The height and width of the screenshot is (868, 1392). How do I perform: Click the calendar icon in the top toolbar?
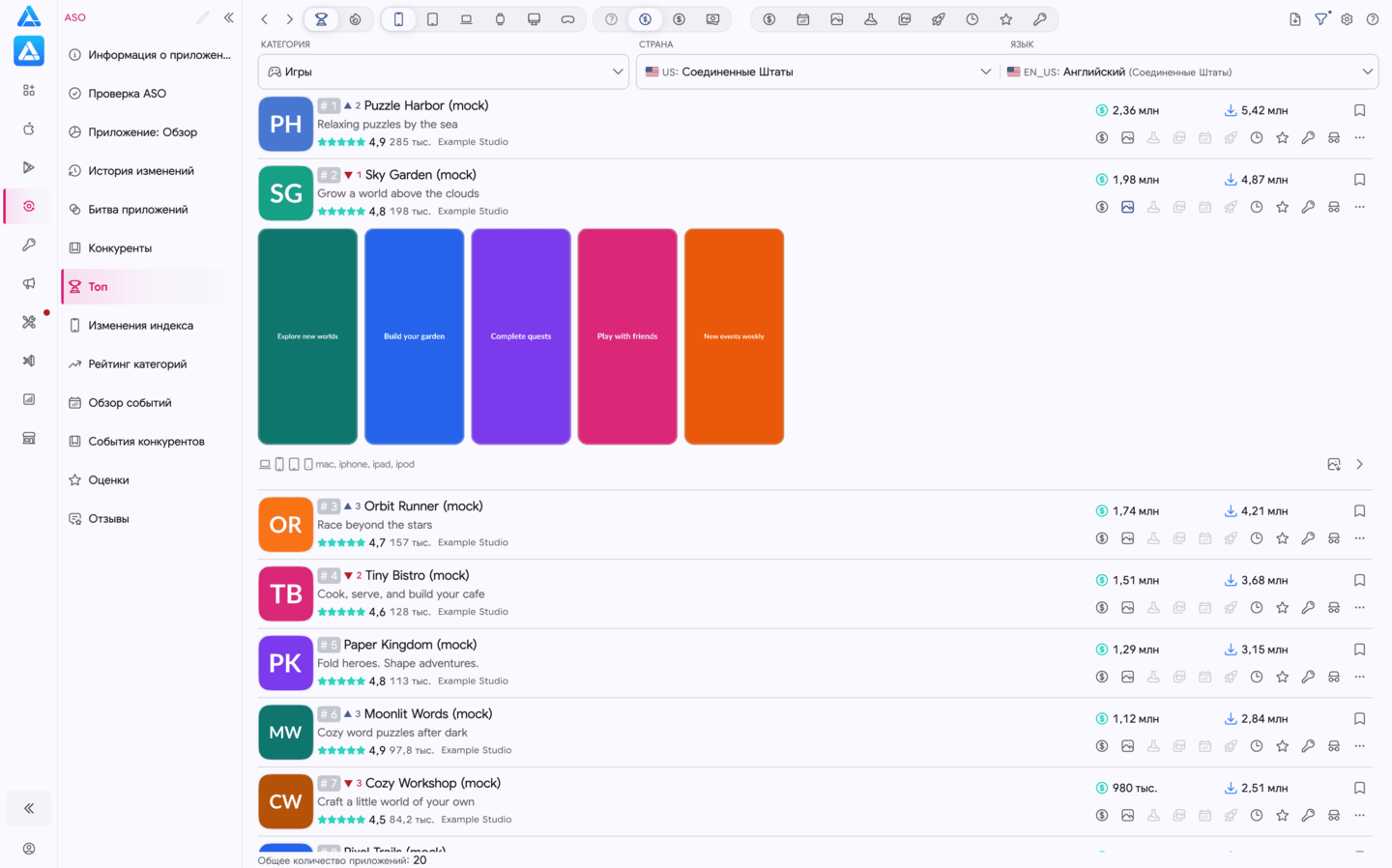tap(803, 19)
